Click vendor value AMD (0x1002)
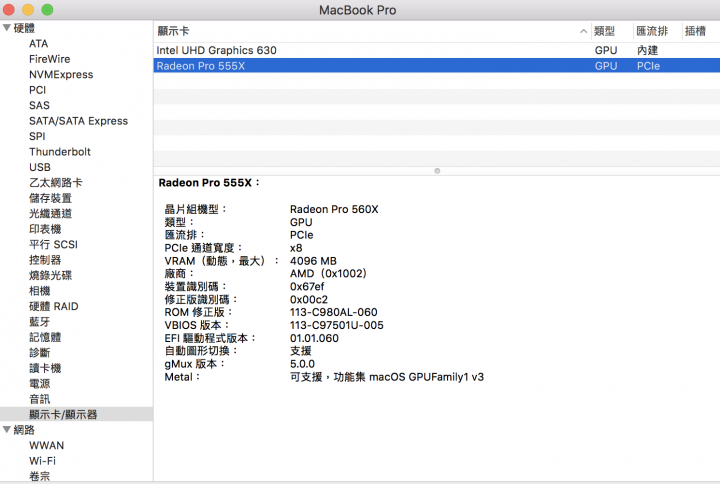 (x=328, y=274)
